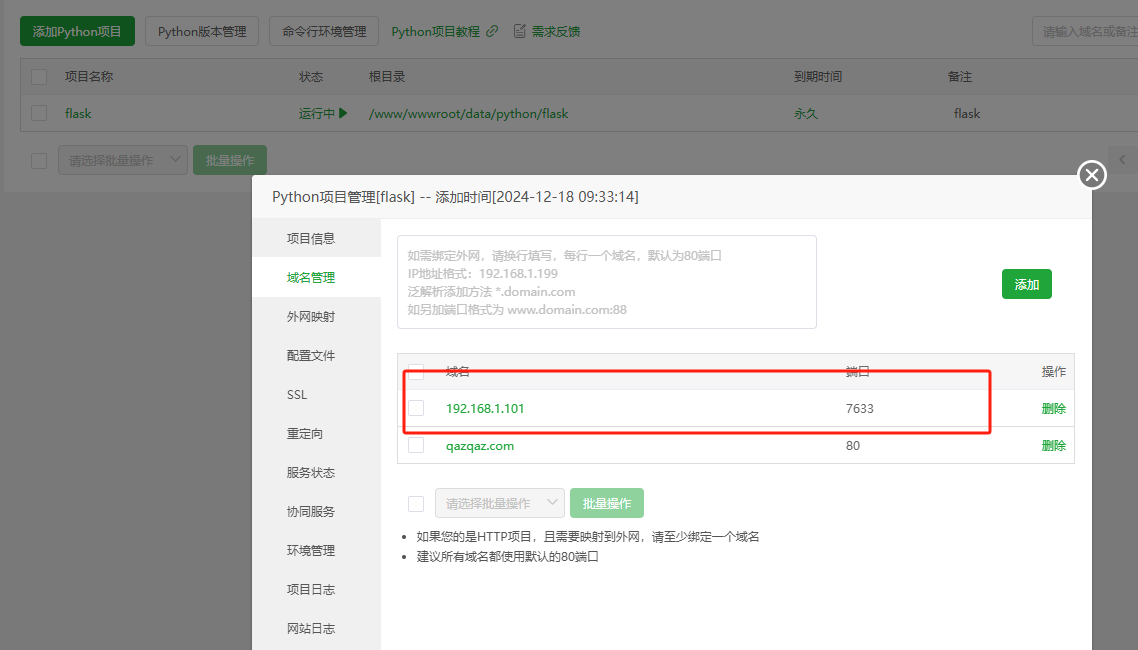View the 项目日志 tab
This screenshot has width=1138, height=650.
pyautogui.click(x=316, y=589)
